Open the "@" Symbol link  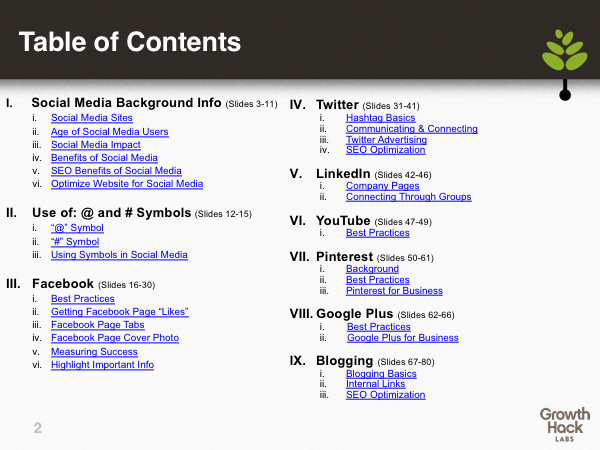[x=77, y=228]
